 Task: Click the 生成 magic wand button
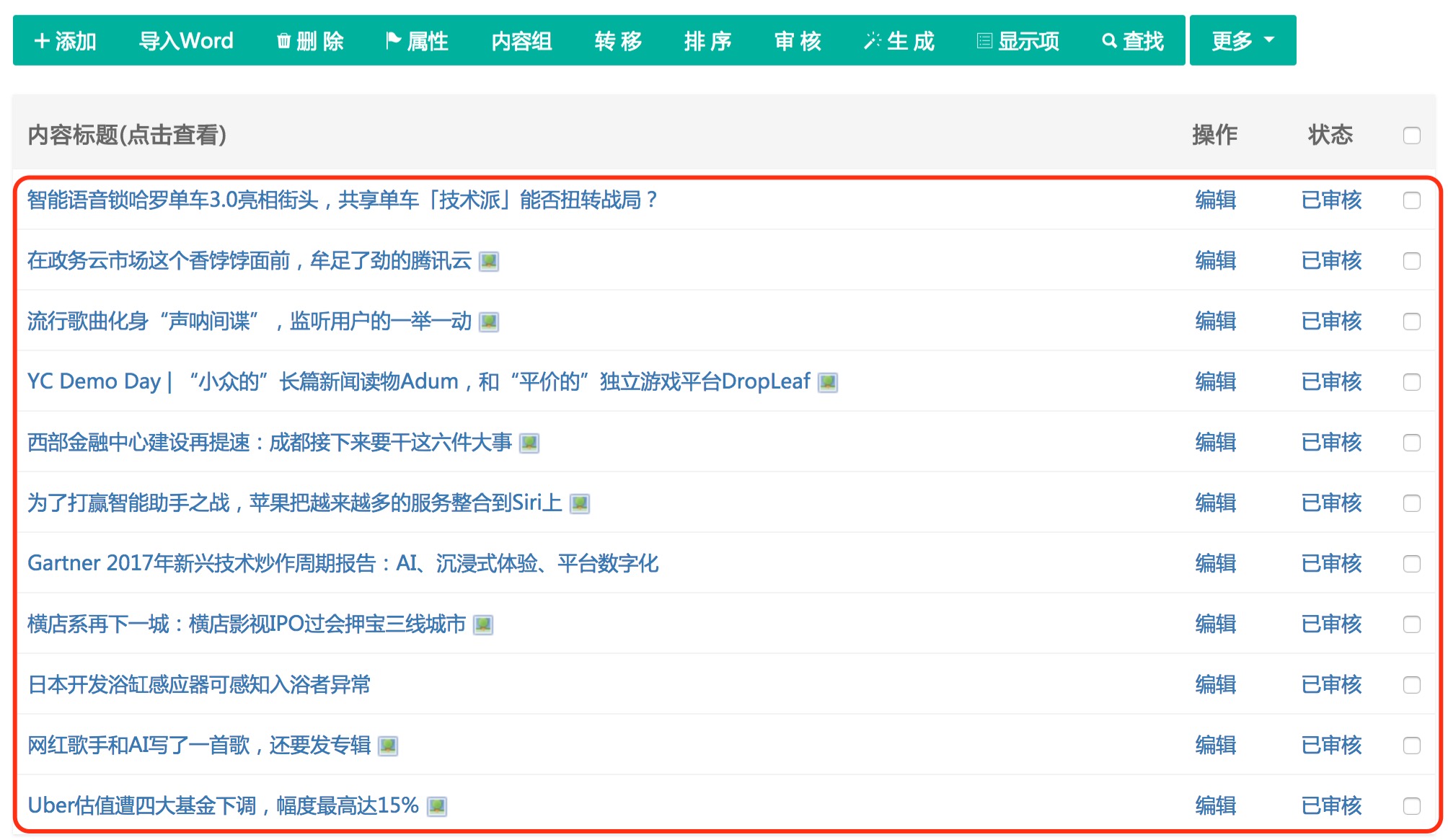[x=899, y=41]
